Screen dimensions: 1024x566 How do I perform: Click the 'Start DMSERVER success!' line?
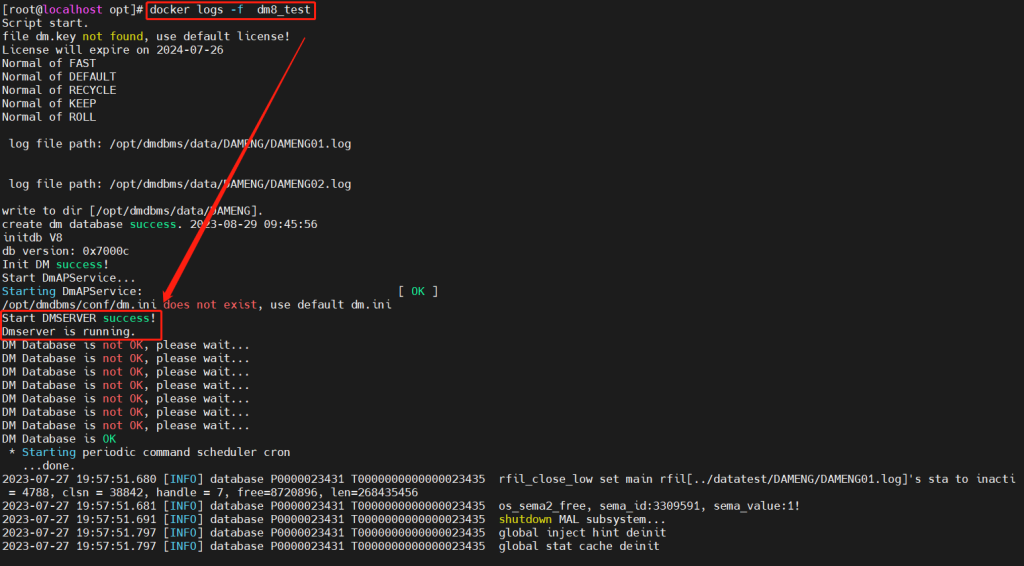tap(79, 318)
